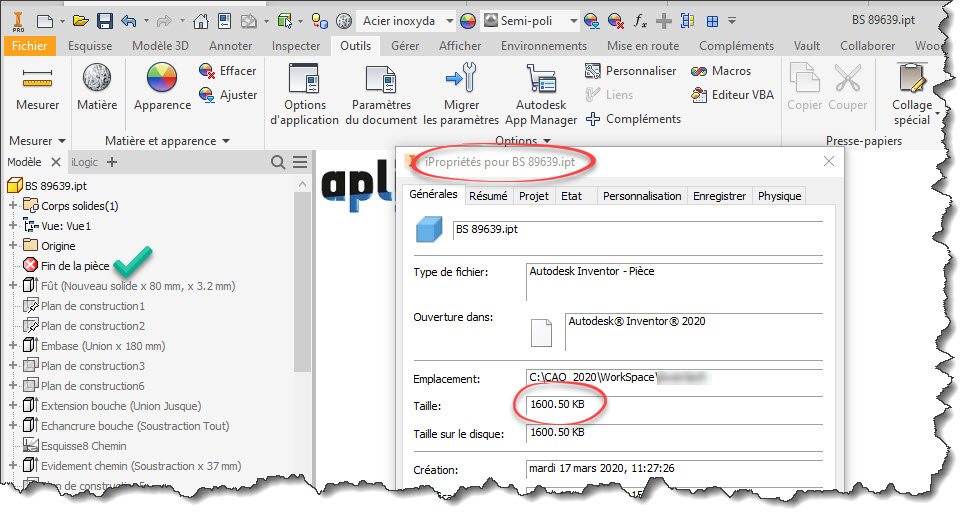978x523 pixels.
Task: Click Migrer les paramètres icon
Action: tap(461, 81)
